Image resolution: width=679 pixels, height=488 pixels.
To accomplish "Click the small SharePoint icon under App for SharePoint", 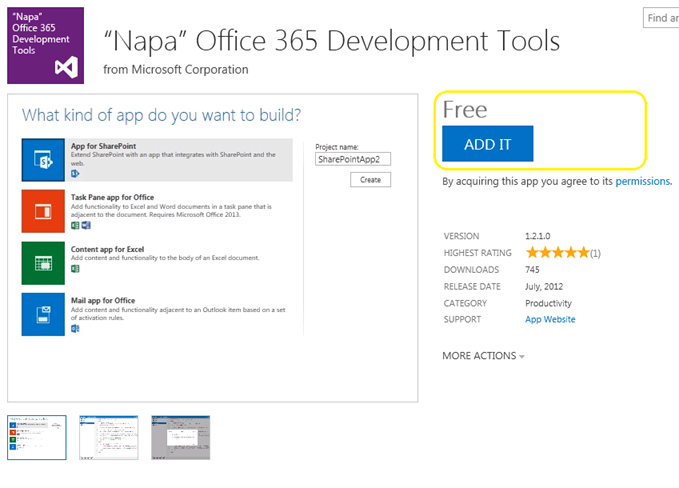I will tap(75, 174).
